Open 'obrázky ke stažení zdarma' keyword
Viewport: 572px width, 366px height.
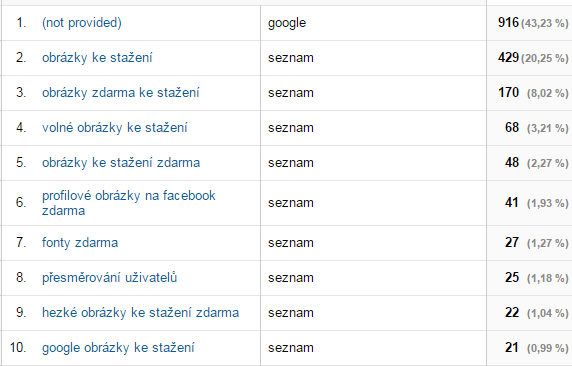(x=121, y=163)
